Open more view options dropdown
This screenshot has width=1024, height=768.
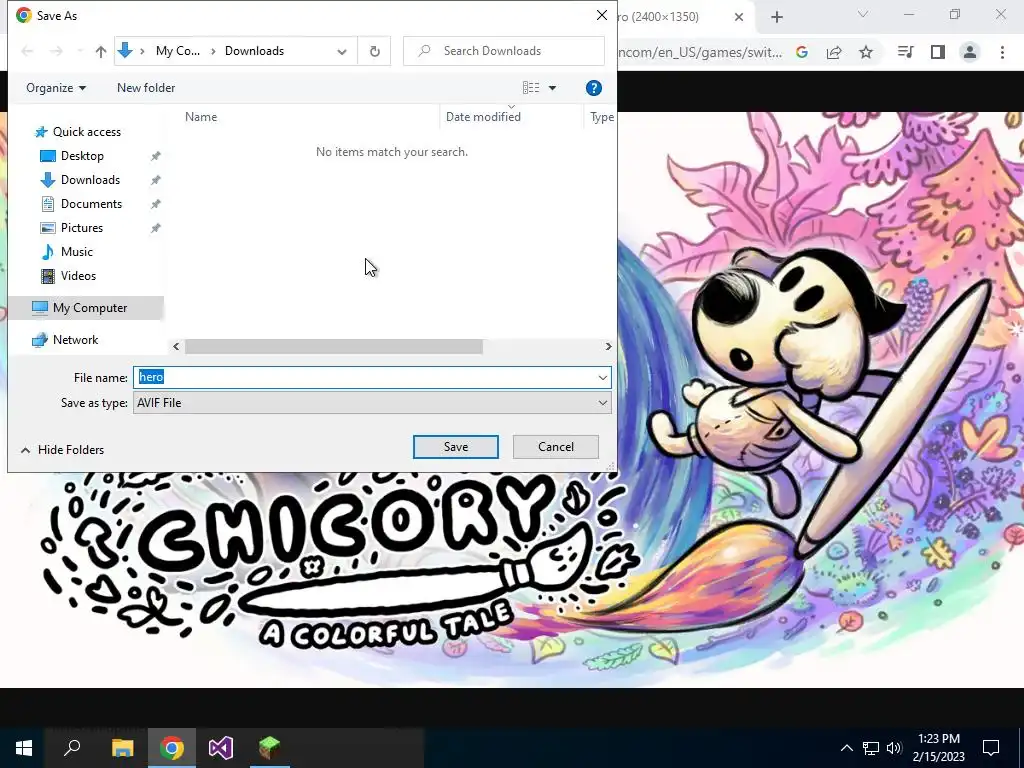click(x=552, y=88)
